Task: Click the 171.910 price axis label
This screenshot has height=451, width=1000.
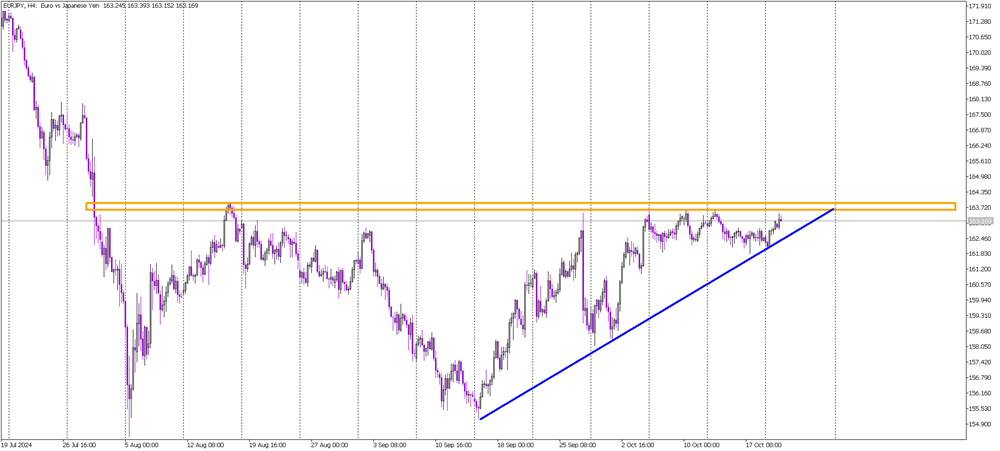Action: click(x=979, y=6)
